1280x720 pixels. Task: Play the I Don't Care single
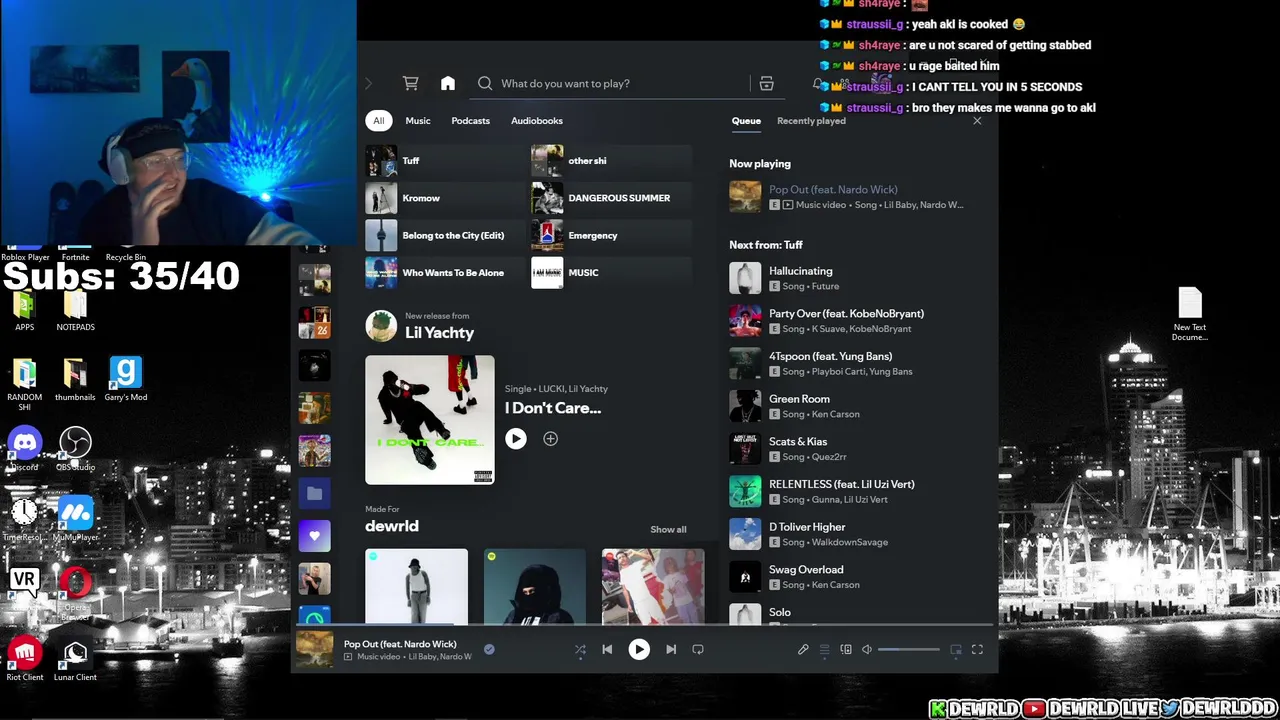(515, 439)
